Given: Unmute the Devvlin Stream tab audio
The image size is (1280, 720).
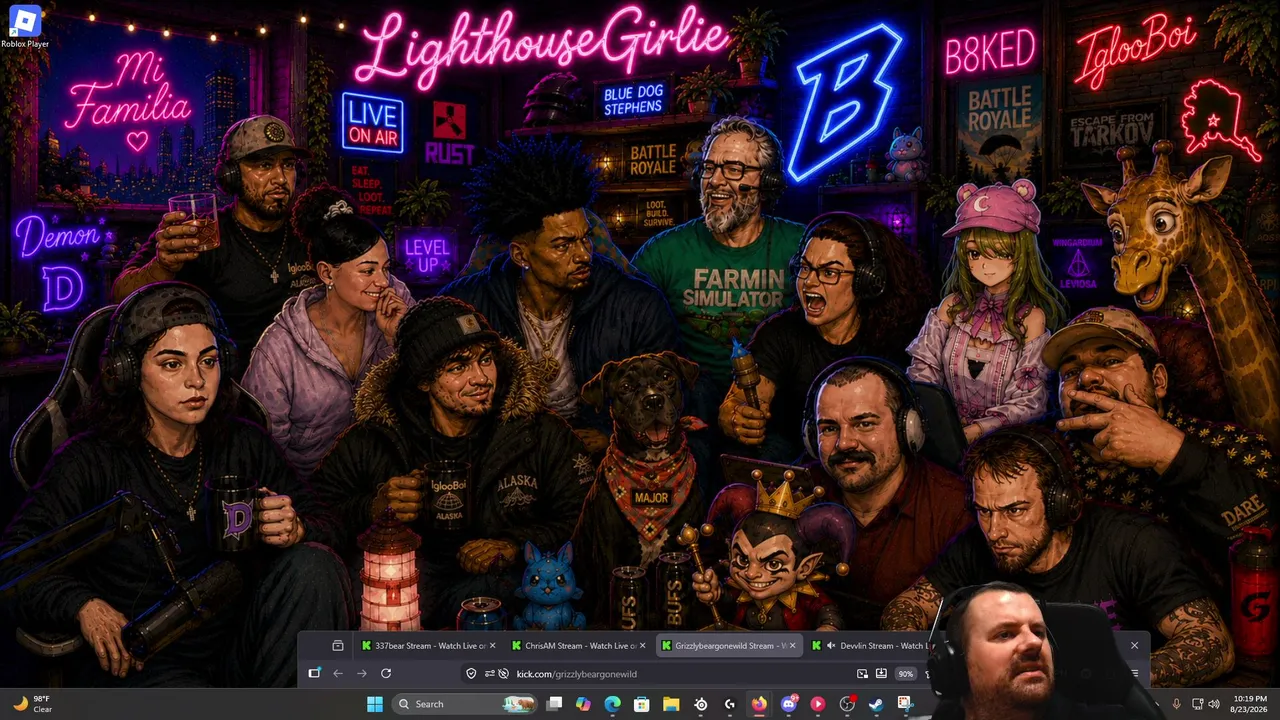Looking at the screenshot, I should pos(830,646).
